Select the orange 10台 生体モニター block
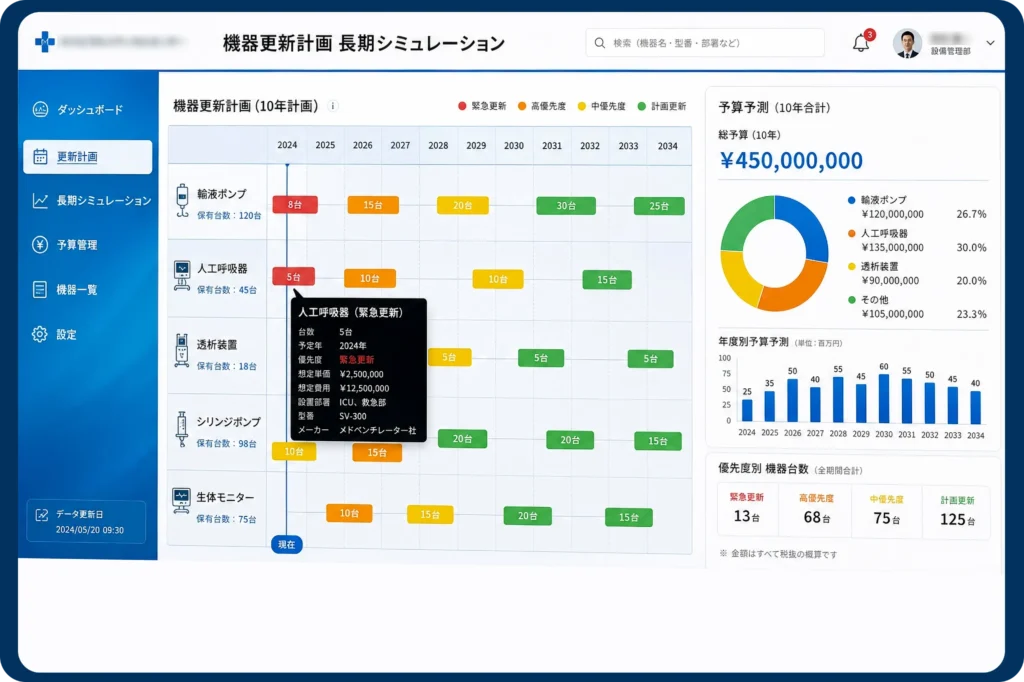 click(349, 513)
